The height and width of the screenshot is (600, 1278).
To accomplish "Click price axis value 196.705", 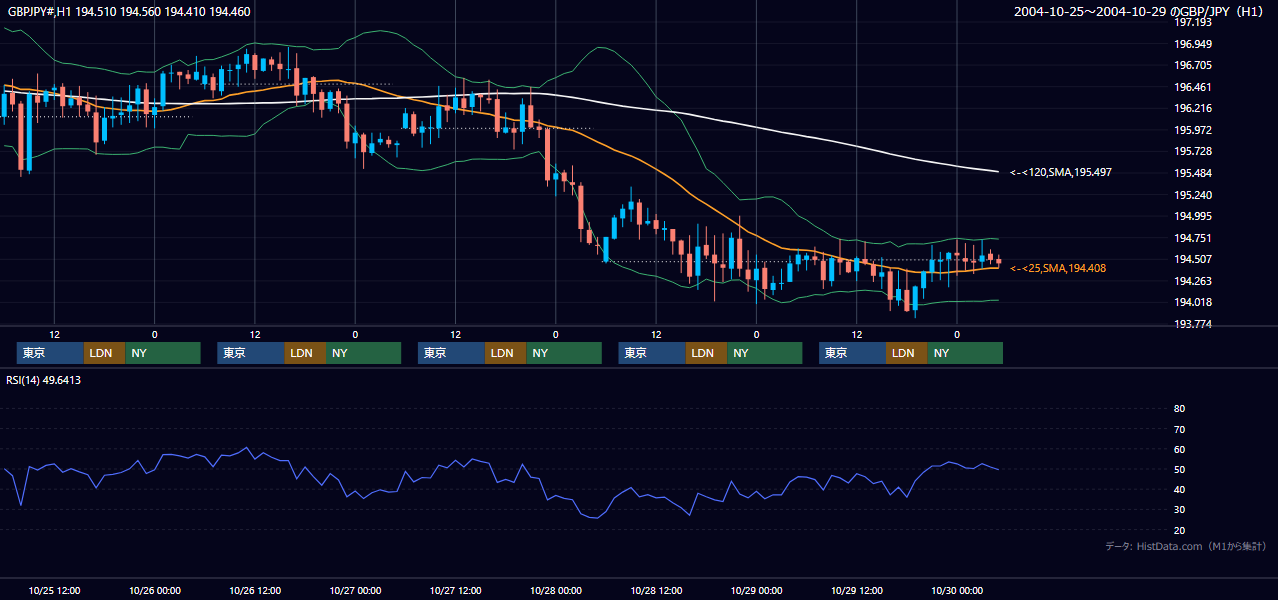I will pyautogui.click(x=1193, y=65).
